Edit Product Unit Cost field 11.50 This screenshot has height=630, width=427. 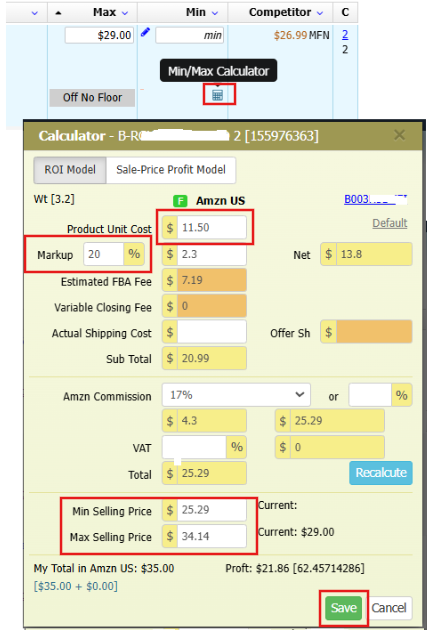212,227
